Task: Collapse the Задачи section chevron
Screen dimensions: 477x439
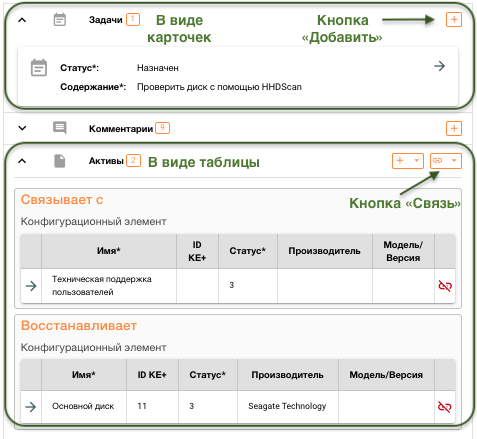Action: pos(22,20)
